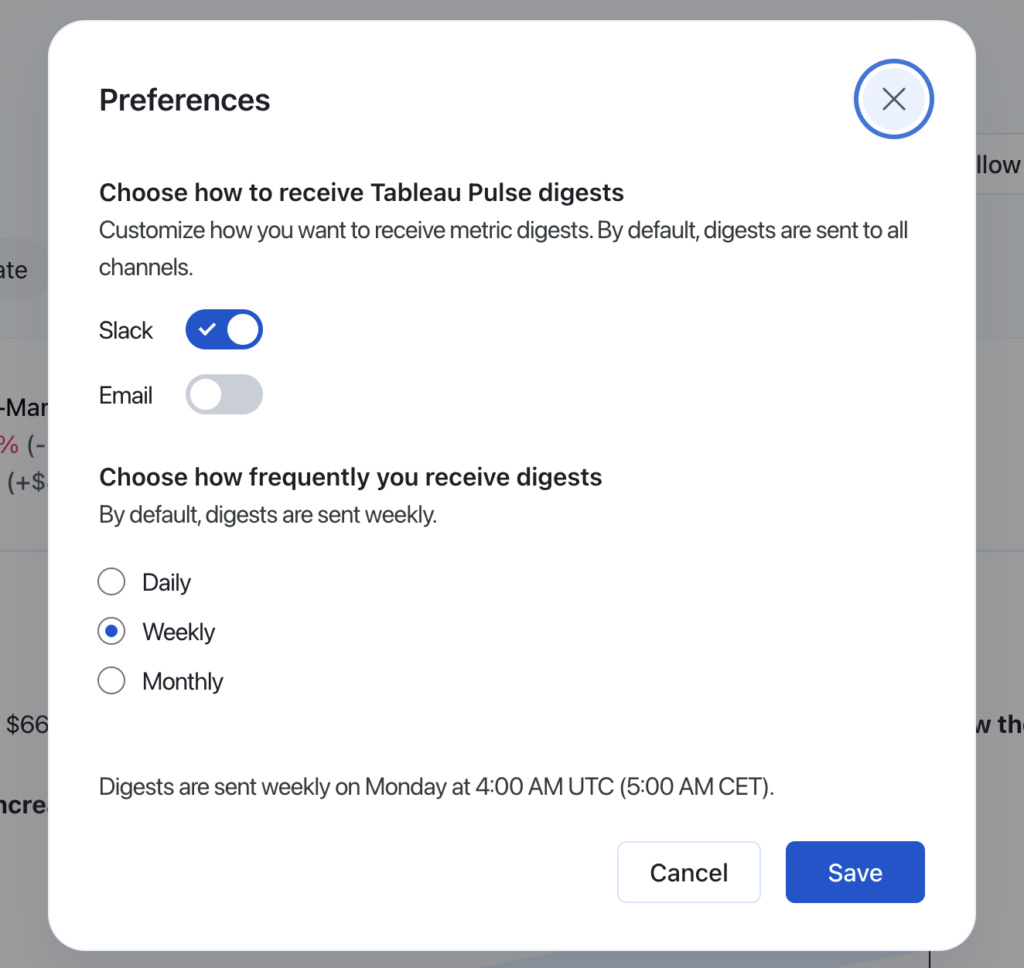The height and width of the screenshot is (968, 1024).
Task: Select the Weekly frequency radio button
Action: point(111,632)
